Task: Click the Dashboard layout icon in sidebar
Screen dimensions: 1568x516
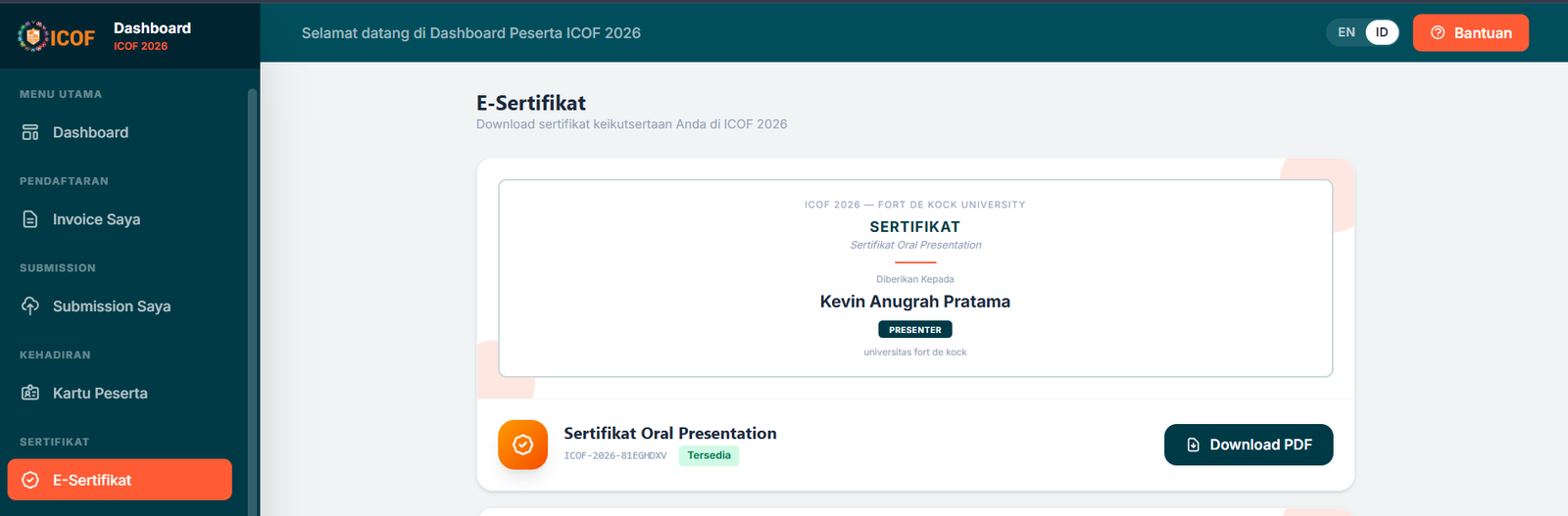Action: click(x=30, y=132)
